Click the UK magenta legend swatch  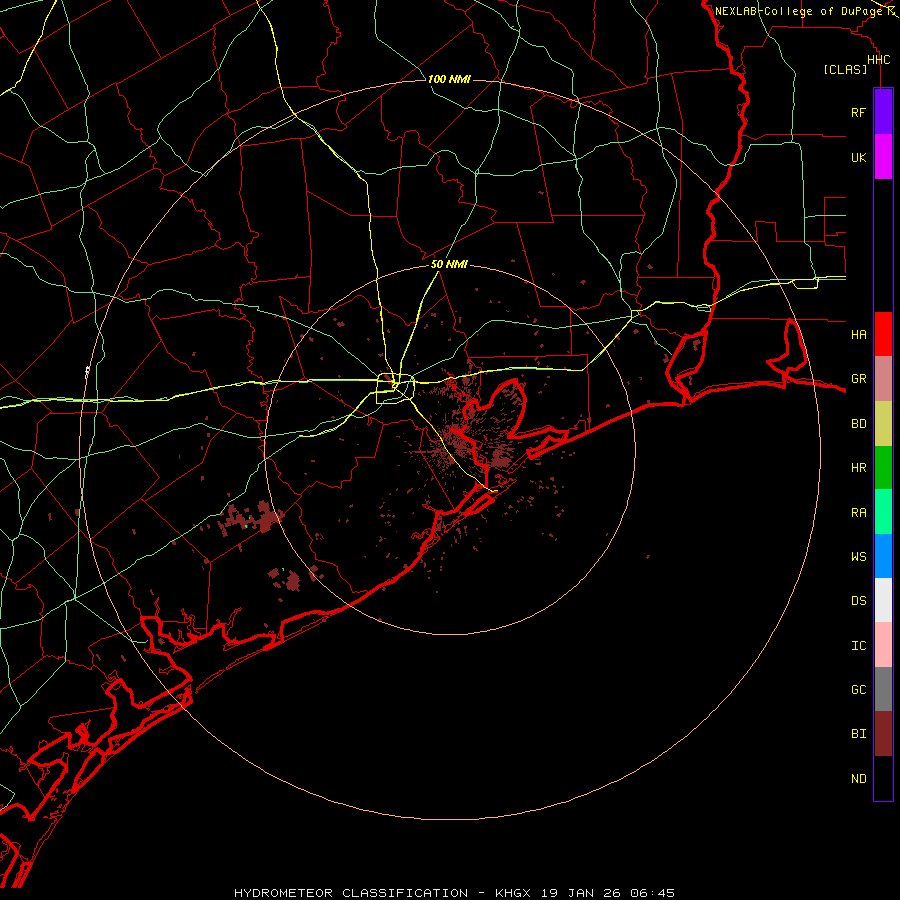[883, 157]
